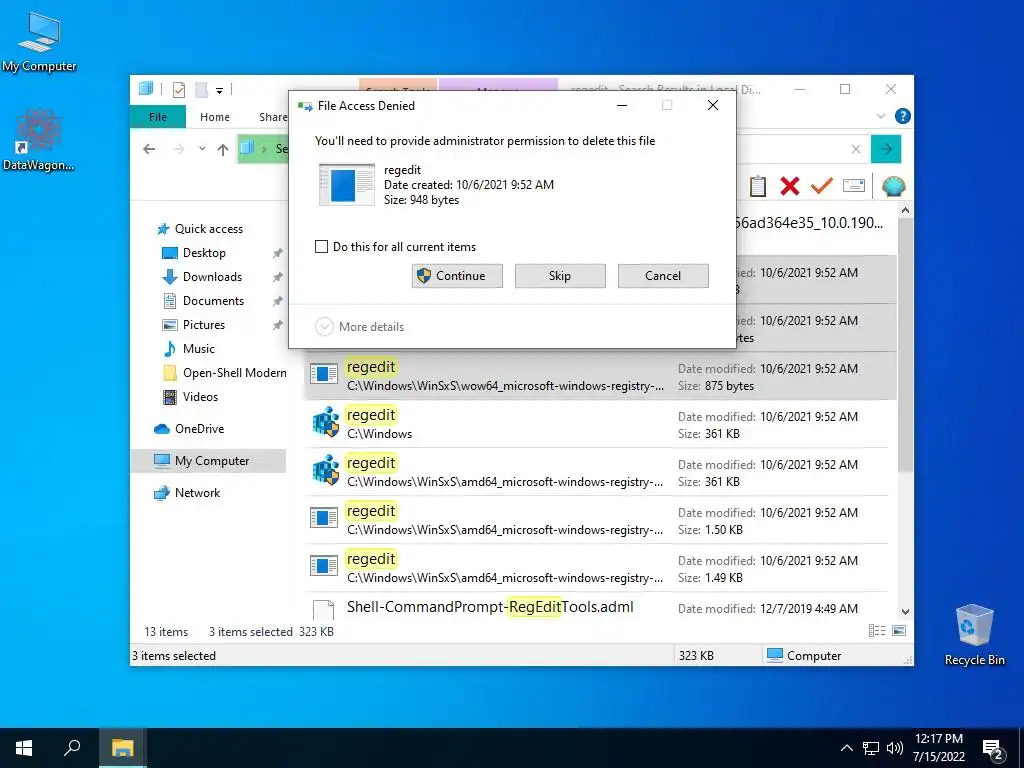Image resolution: width=1024 pixels, height=768 pixels.
Task: Click the green search go arrow
Action: (x=886, y=150)
